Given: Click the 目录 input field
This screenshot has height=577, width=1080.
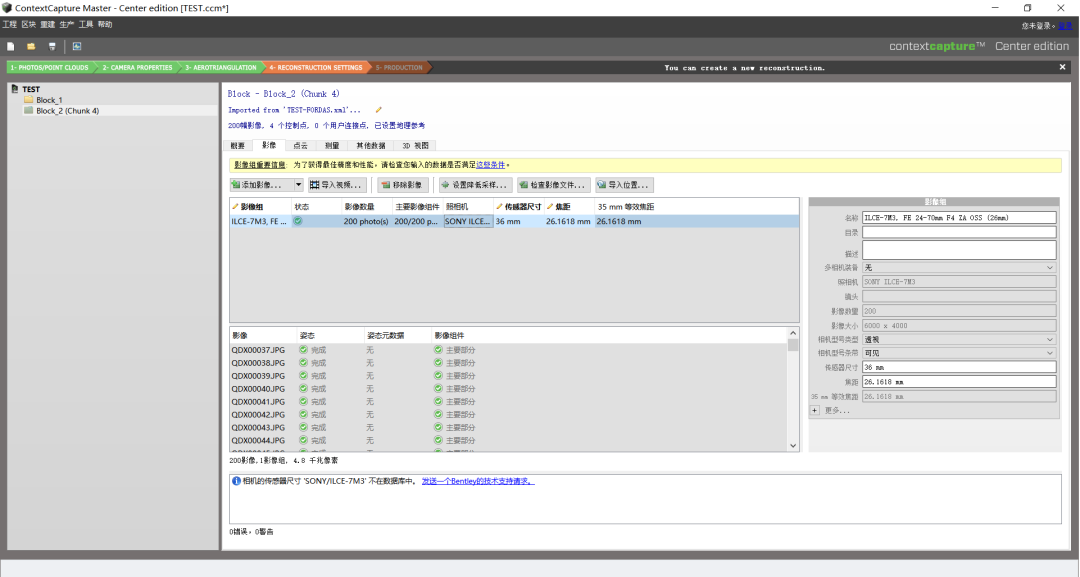Looking at the screenshot, I should pos(959,233).
